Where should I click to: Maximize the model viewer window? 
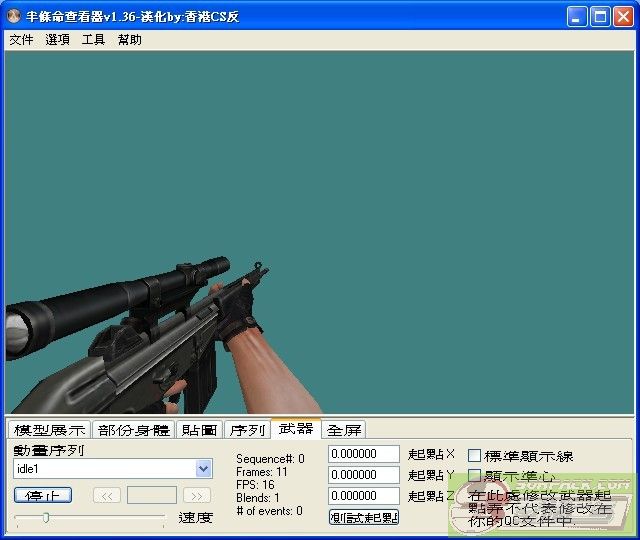(x=600, y=16)
